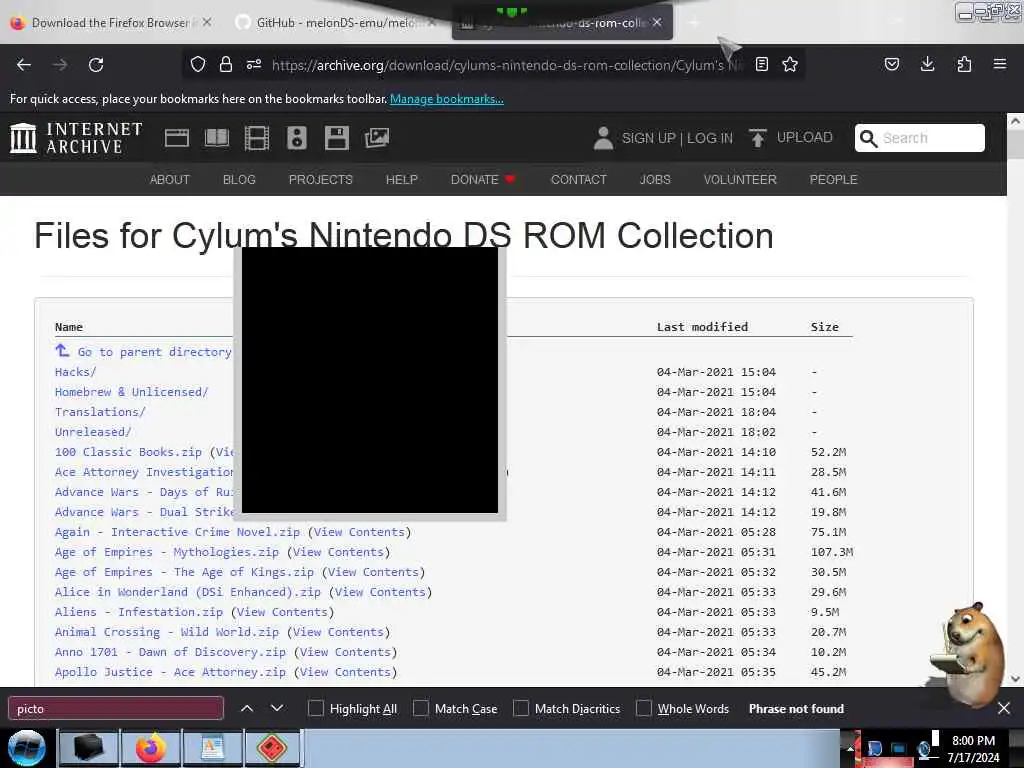Reload the page with the refresh icon
The width and height of the screenshot is (1024, 768).
pos(96,65)
